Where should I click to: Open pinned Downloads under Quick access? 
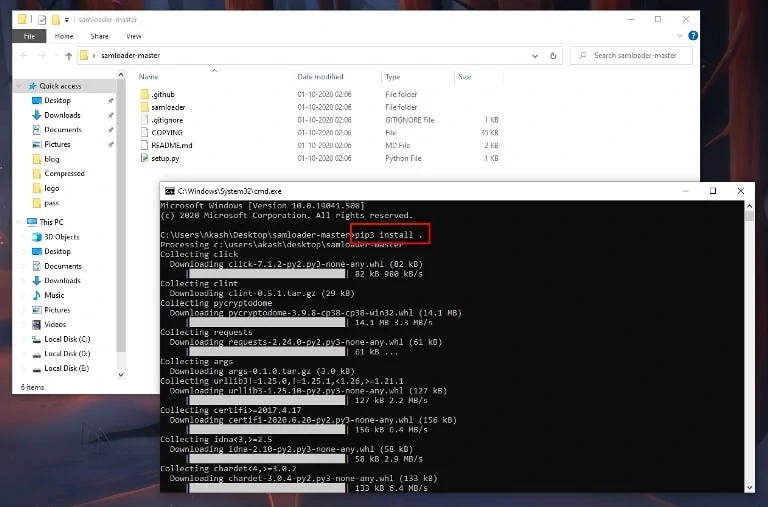(62, 115)
